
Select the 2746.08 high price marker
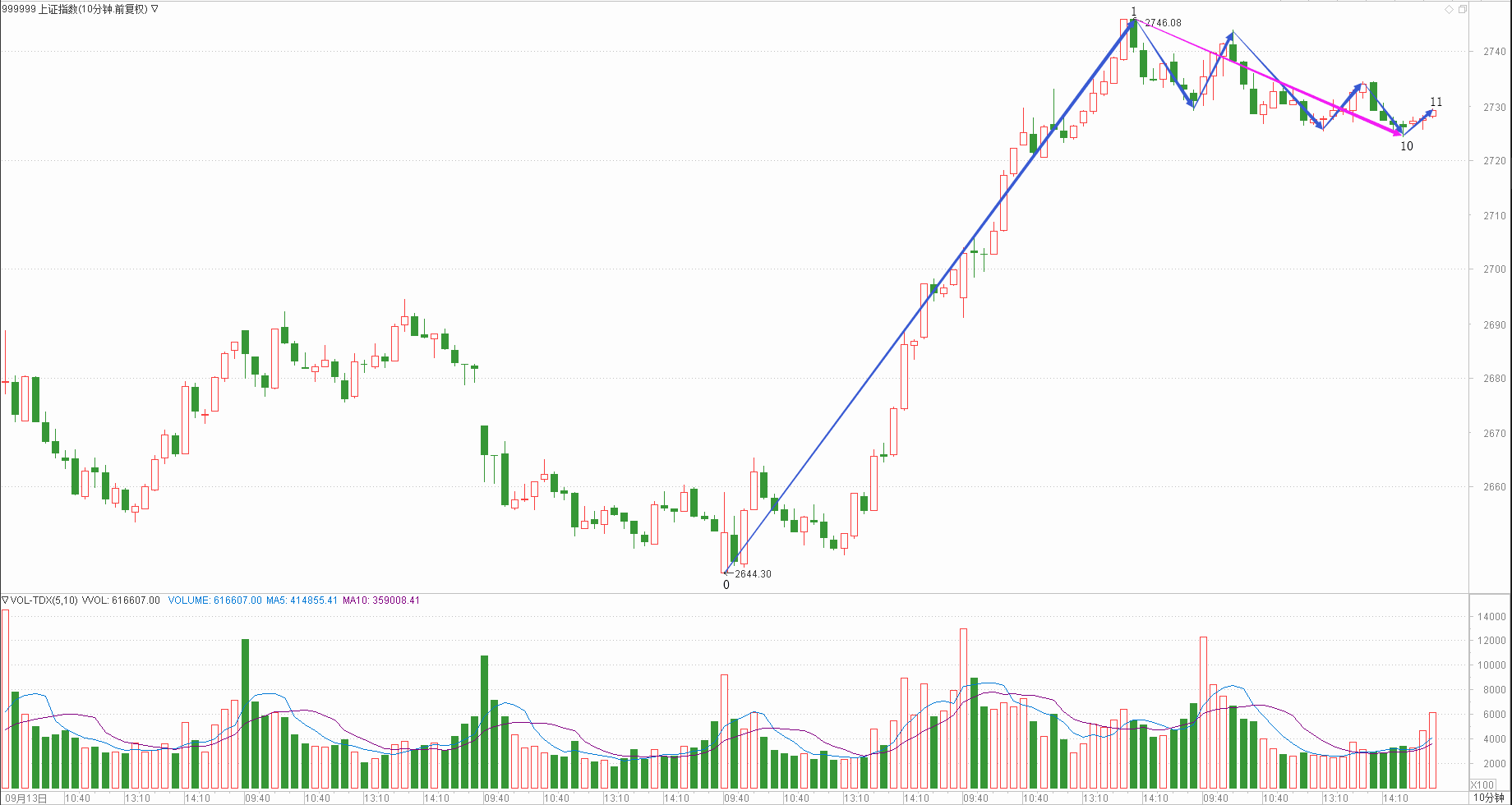pyautogui.click(x=1163, y=23)
